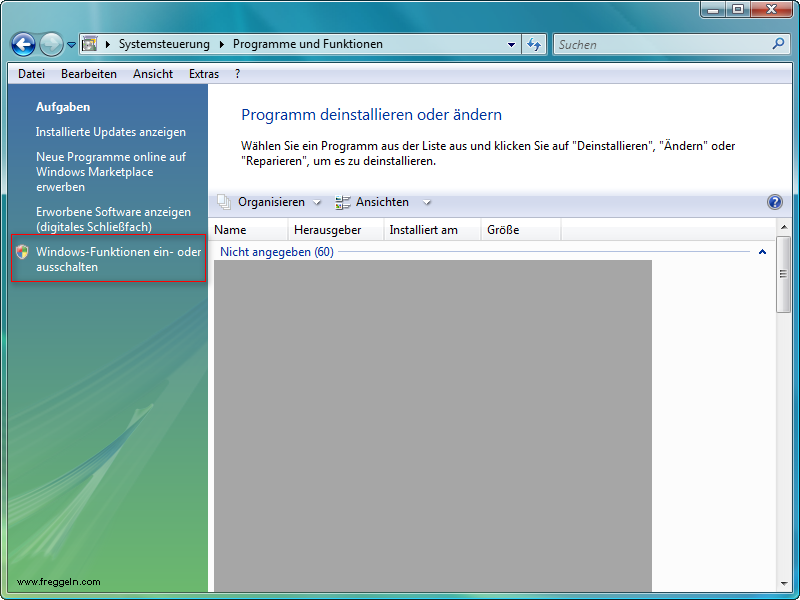The image size is (800, 600).
Task: Click the greyed Forward arrow button
Action: coord(52,44)
